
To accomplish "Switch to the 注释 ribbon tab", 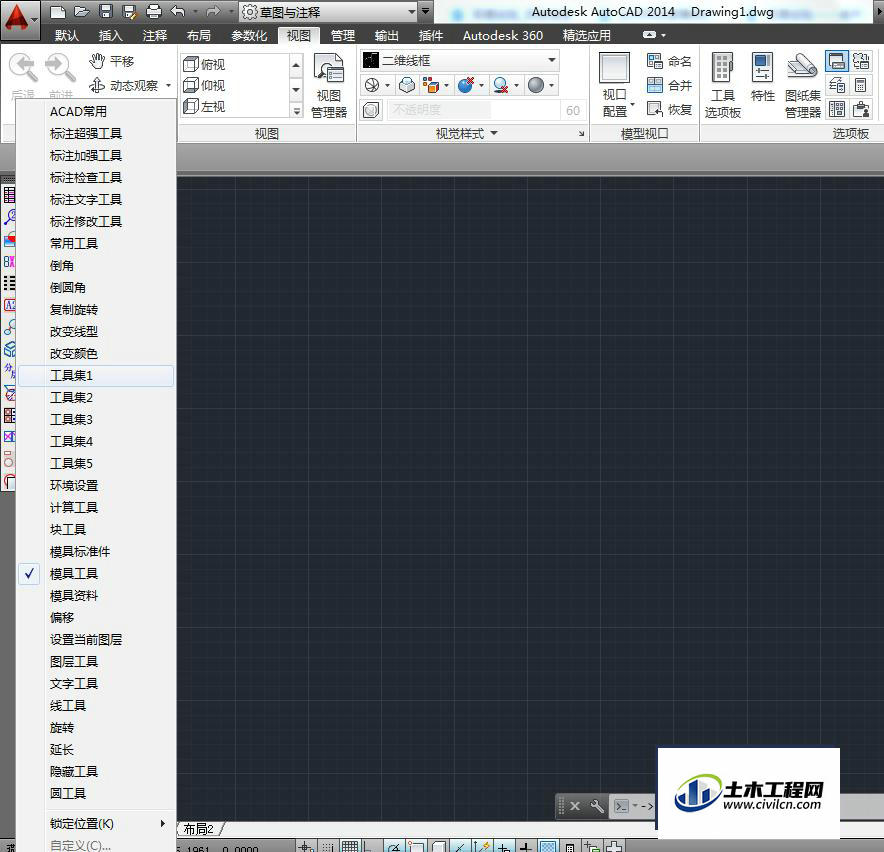I will tap(154, 36).
